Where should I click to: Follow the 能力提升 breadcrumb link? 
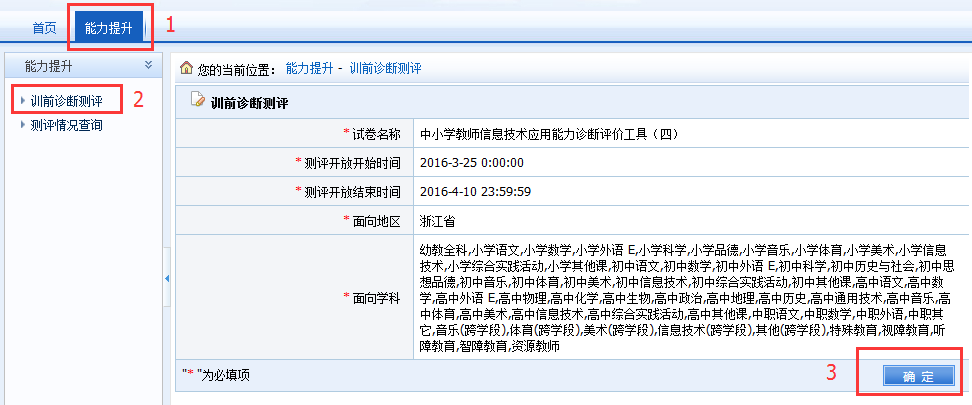[309, 68]
